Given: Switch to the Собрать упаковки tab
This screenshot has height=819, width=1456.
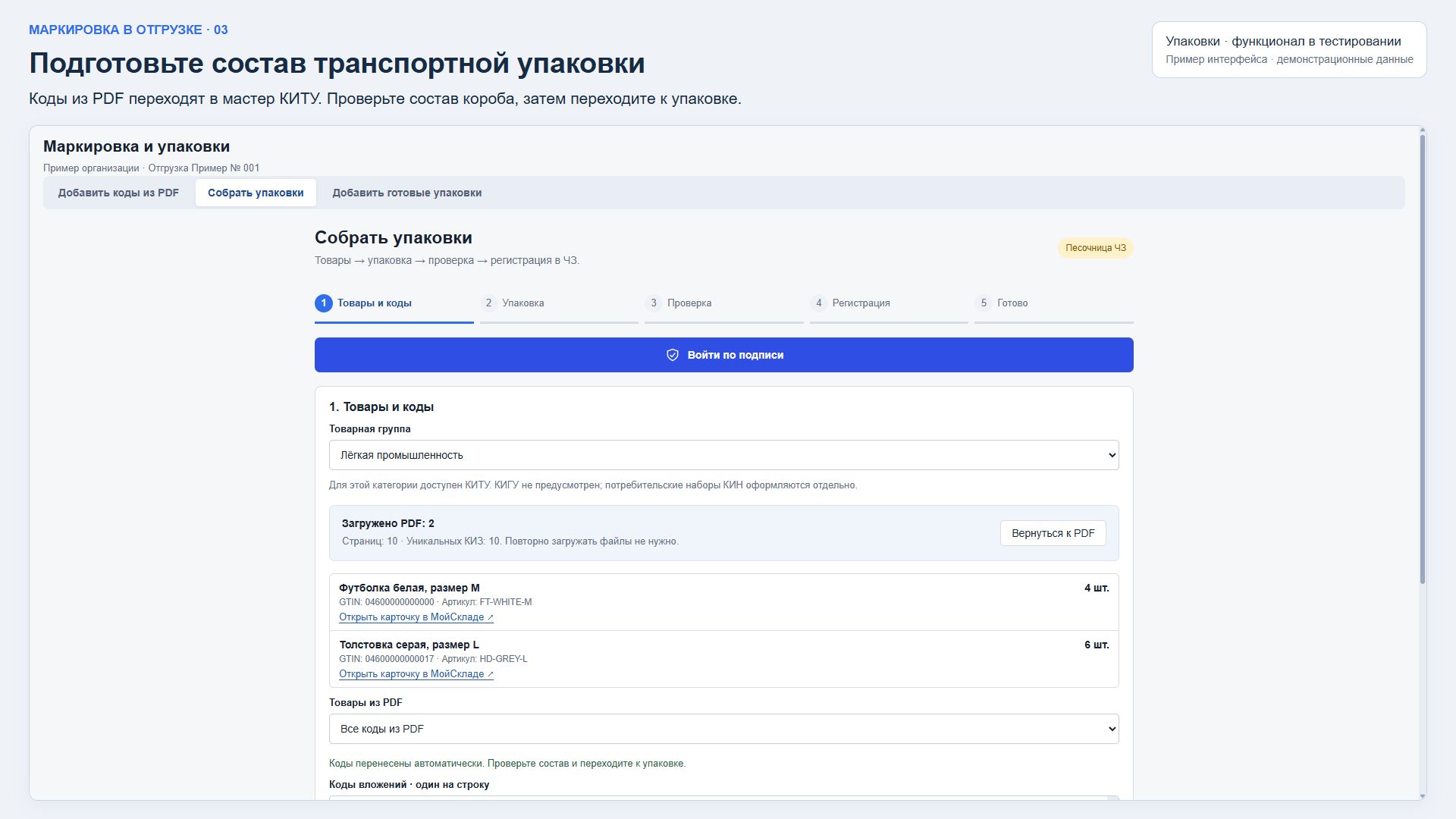Looking at the screenshot, I should pyautogui.click(x=256, y=193).
